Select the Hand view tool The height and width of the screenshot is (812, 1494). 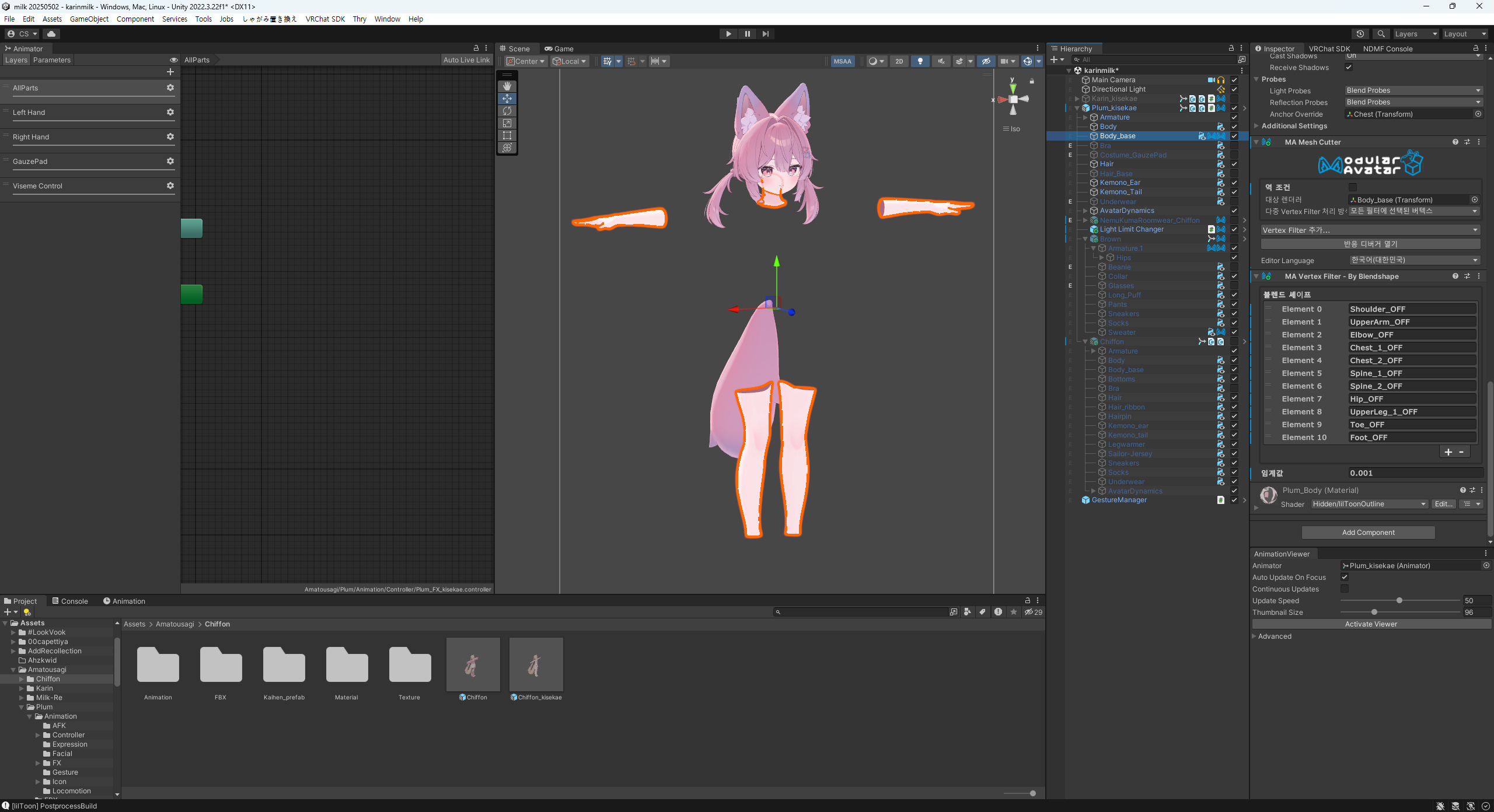[507, 86]
